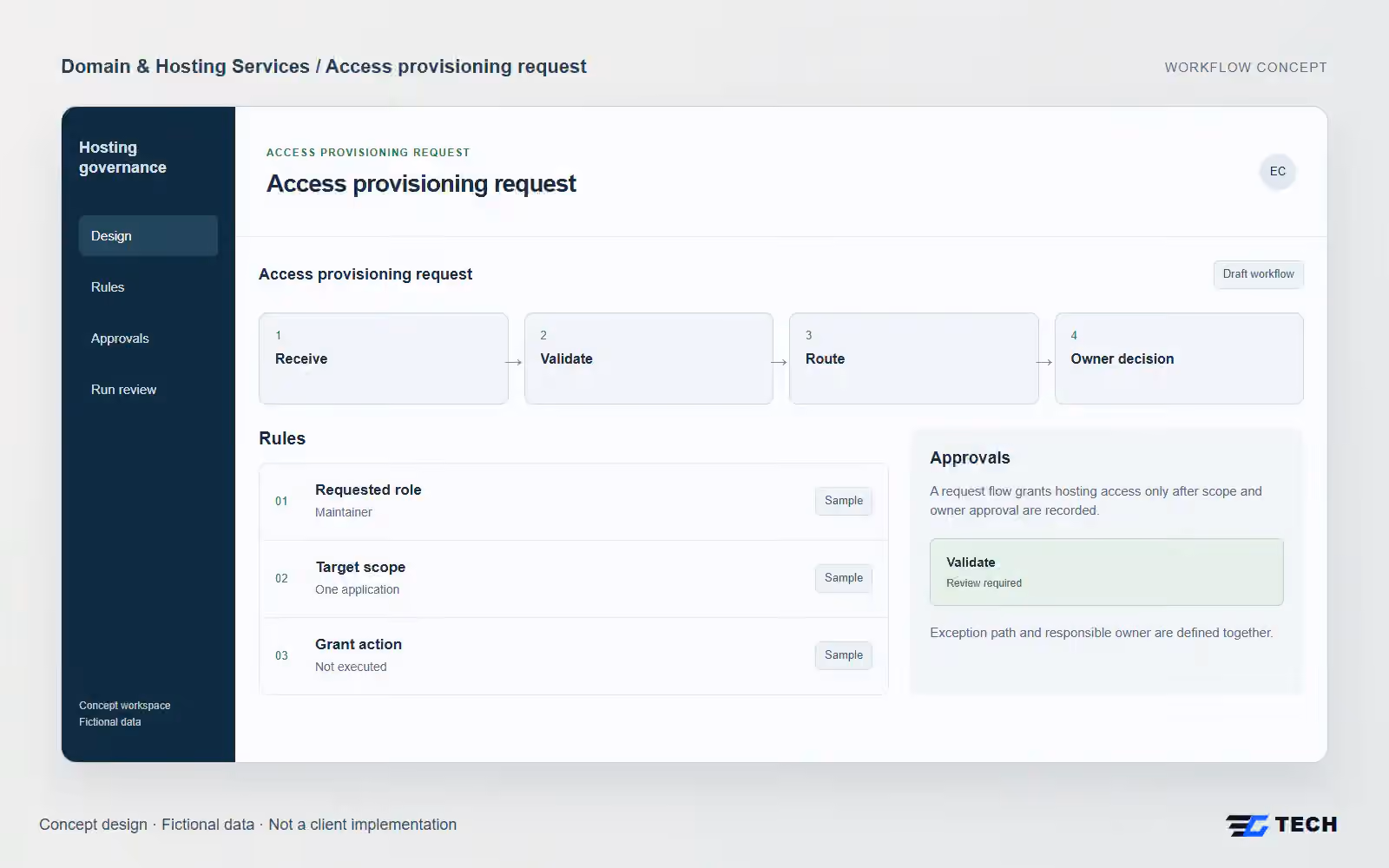The height and width of the screenshot is (868, 1389).
Task: Select the Route step card
Action: (913, 358)
